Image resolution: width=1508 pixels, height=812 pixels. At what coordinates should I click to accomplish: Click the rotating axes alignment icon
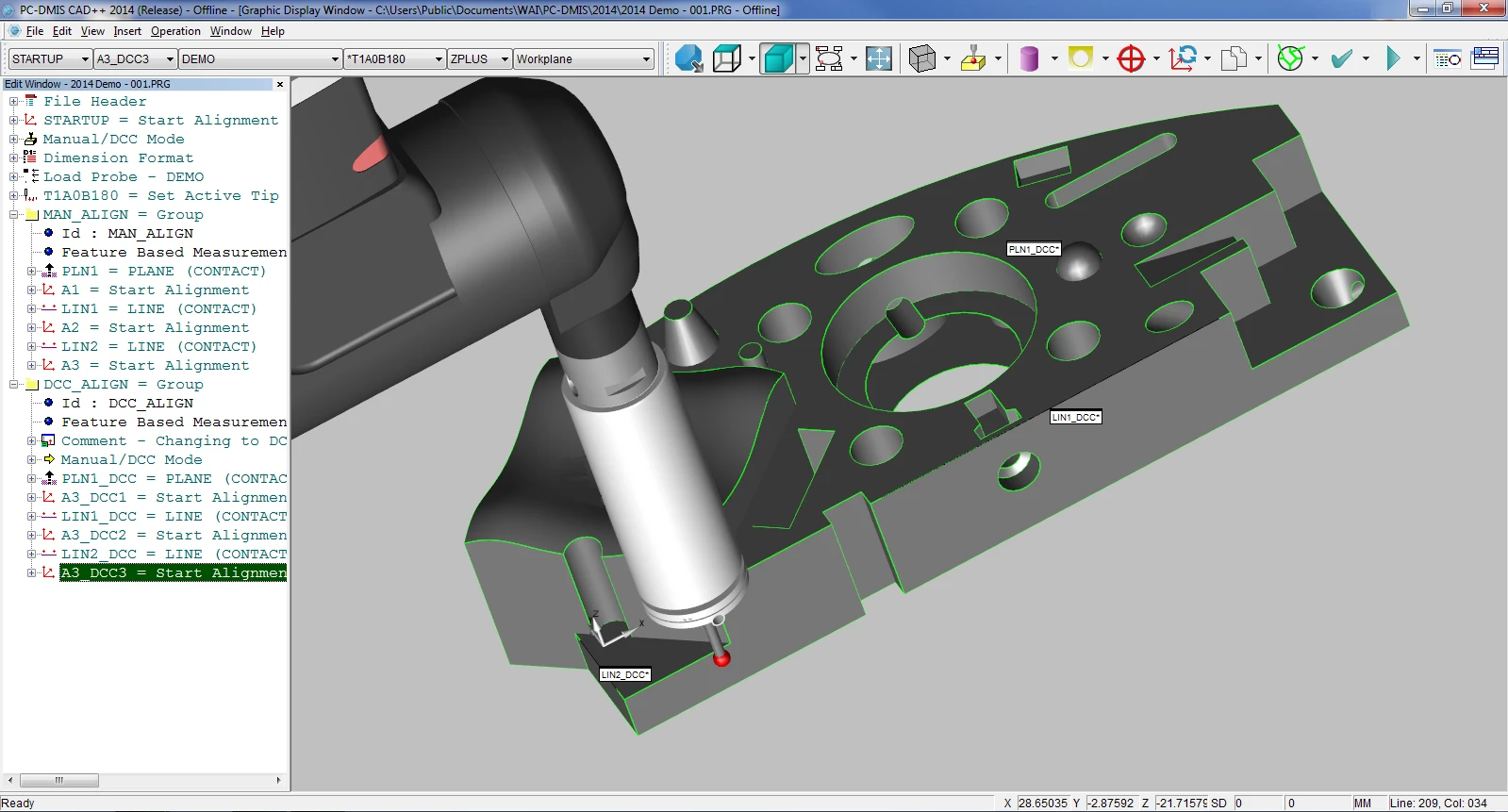pos(1183,58)
